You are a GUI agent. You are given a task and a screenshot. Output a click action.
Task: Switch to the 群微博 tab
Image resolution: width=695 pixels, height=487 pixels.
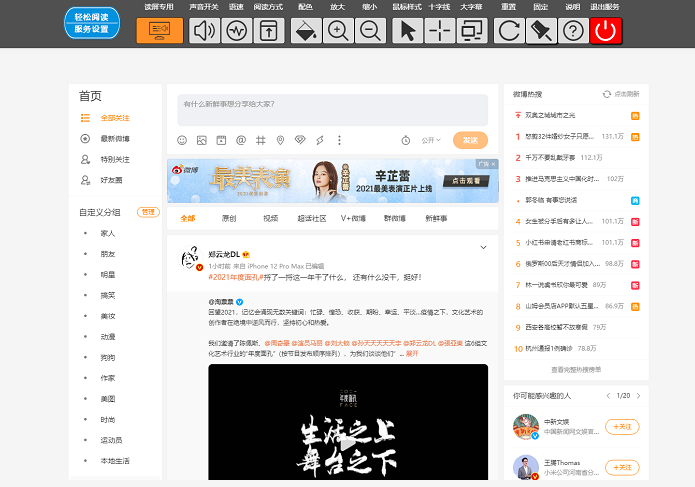(395, 218)
